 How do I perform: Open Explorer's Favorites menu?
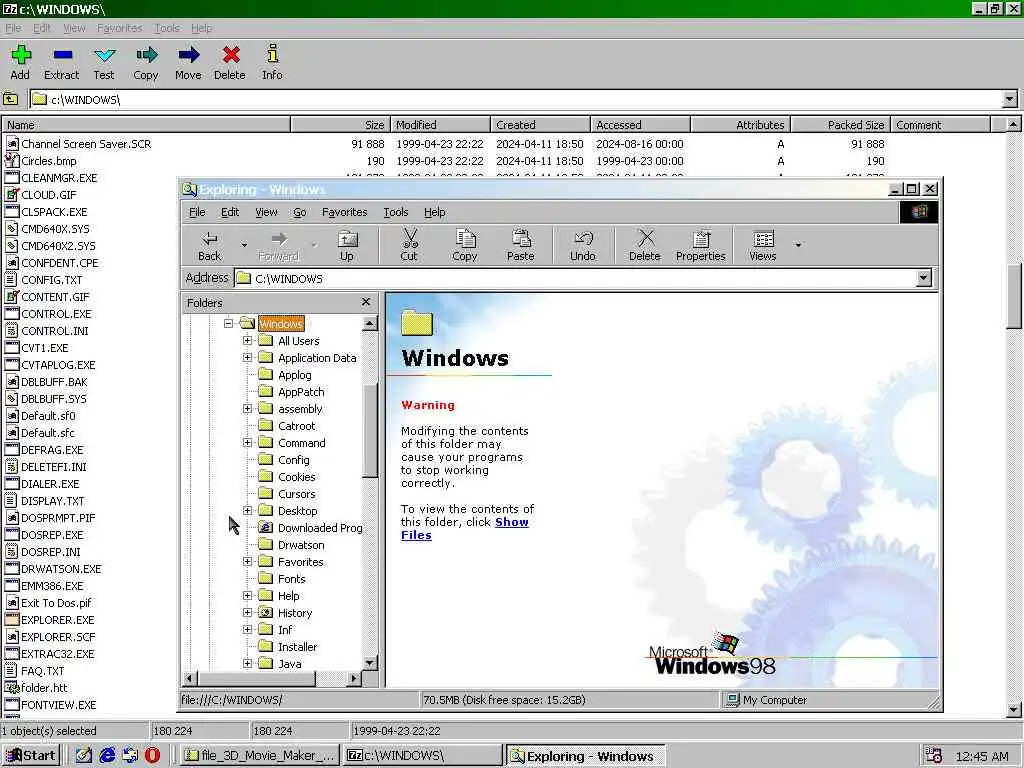click(x=344, y=212)
